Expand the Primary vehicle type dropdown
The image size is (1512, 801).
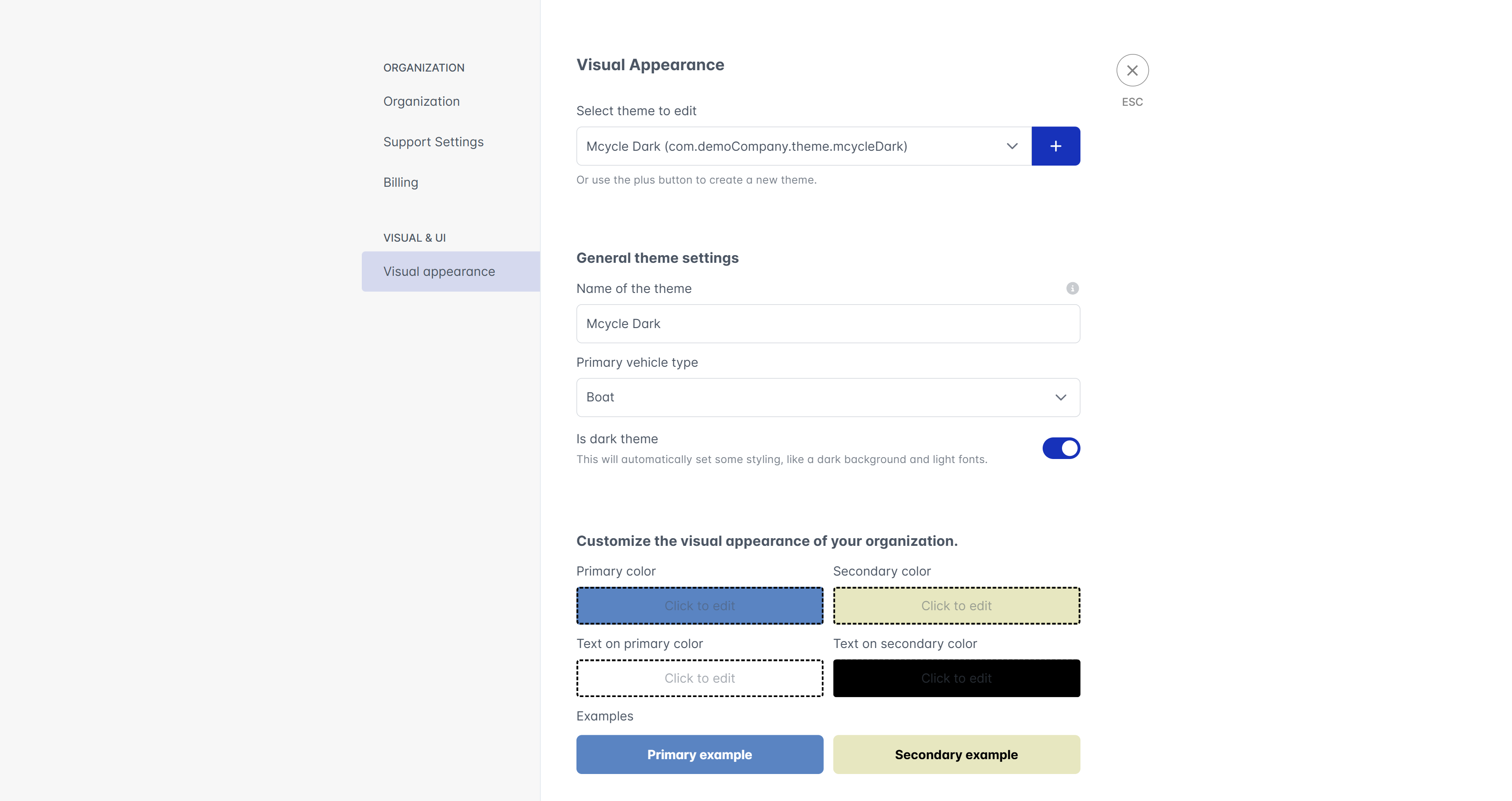(x=827, y=397)
